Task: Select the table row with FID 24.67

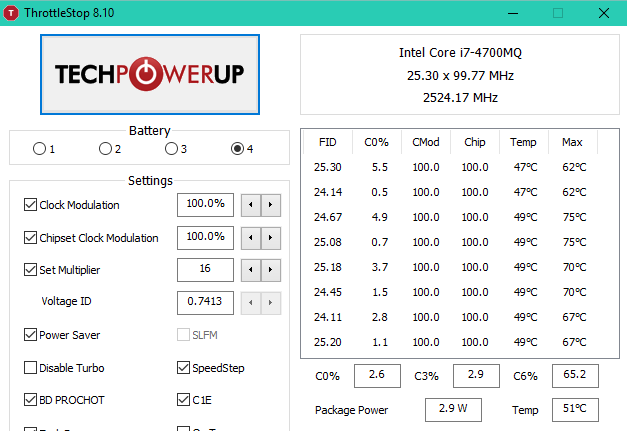Action: (450, 217)
